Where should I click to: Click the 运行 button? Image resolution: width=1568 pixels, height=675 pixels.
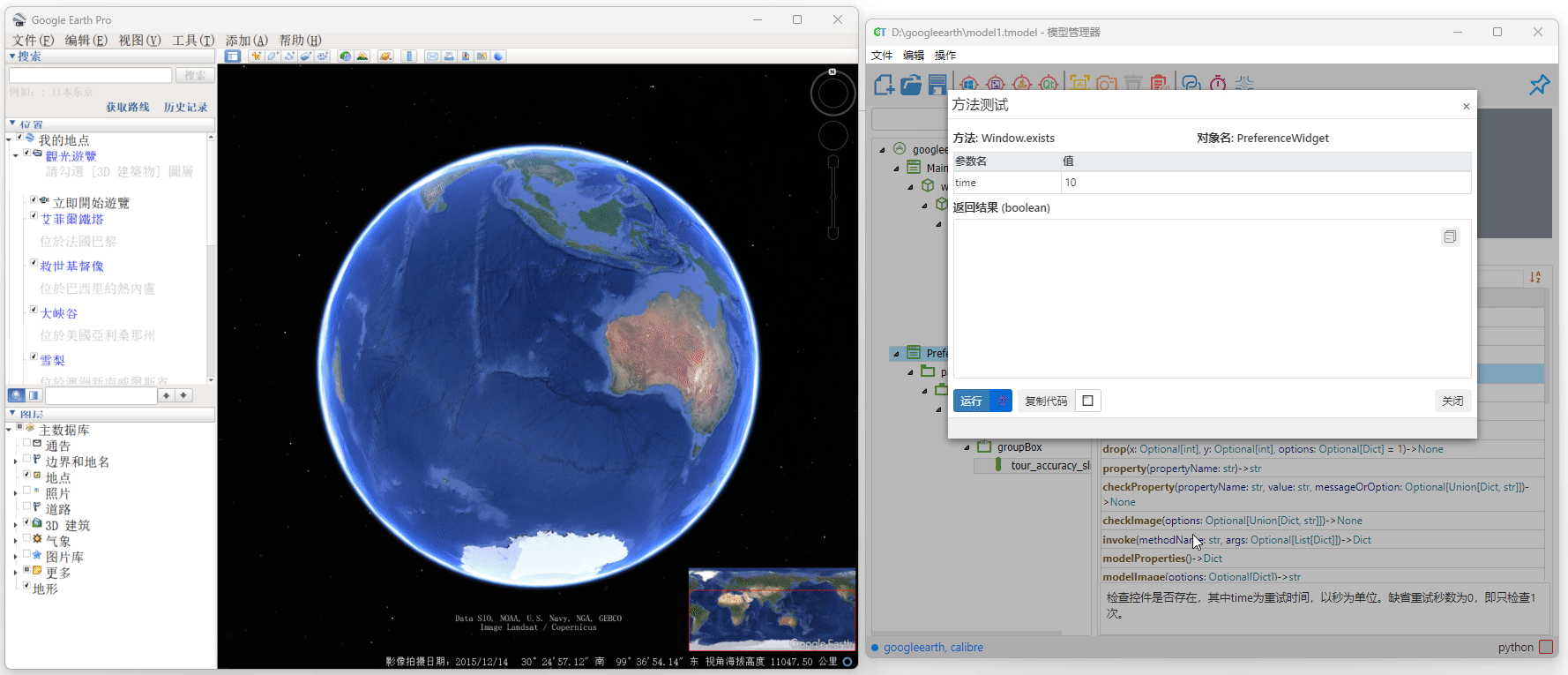tap(971, 401)
